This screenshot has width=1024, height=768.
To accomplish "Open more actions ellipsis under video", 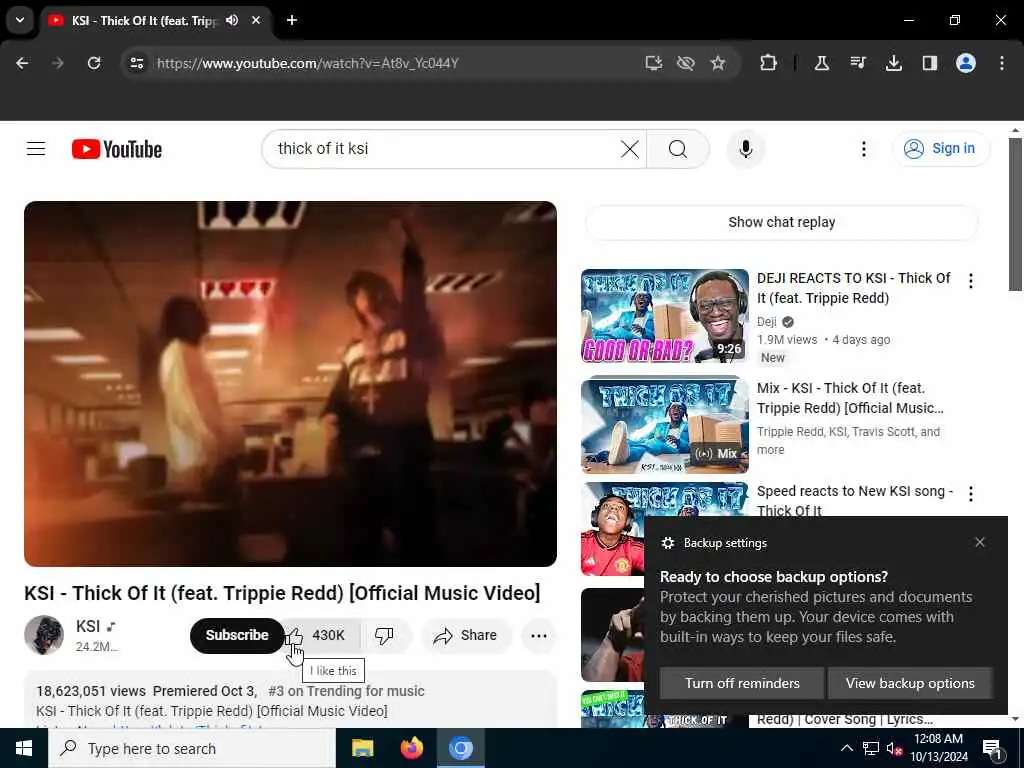I will pyautogui.click(x=539, y=635).
